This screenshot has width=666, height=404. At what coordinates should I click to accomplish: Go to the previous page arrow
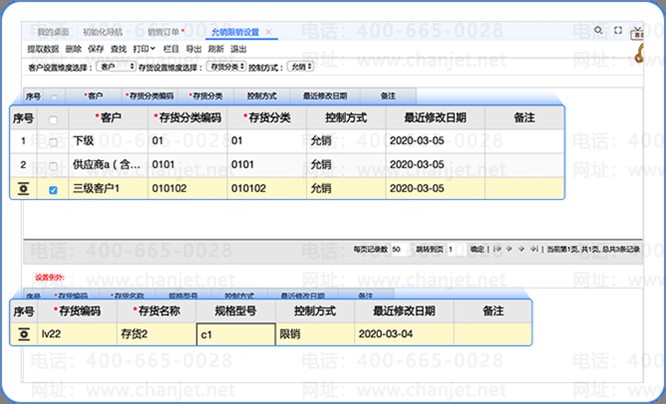[x=509, y=249]
